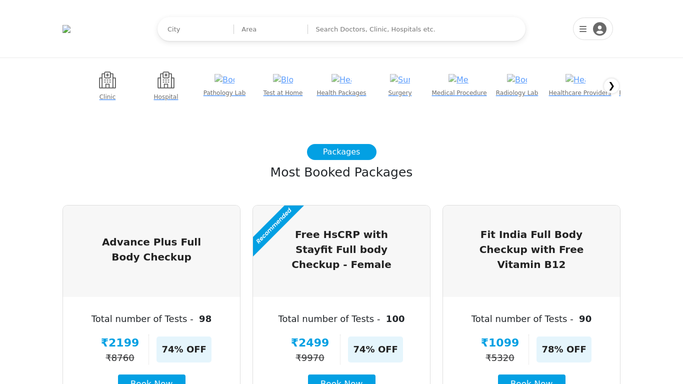Focus the Search Doctors, Clinic, Hospitals field

coord(416,29)
